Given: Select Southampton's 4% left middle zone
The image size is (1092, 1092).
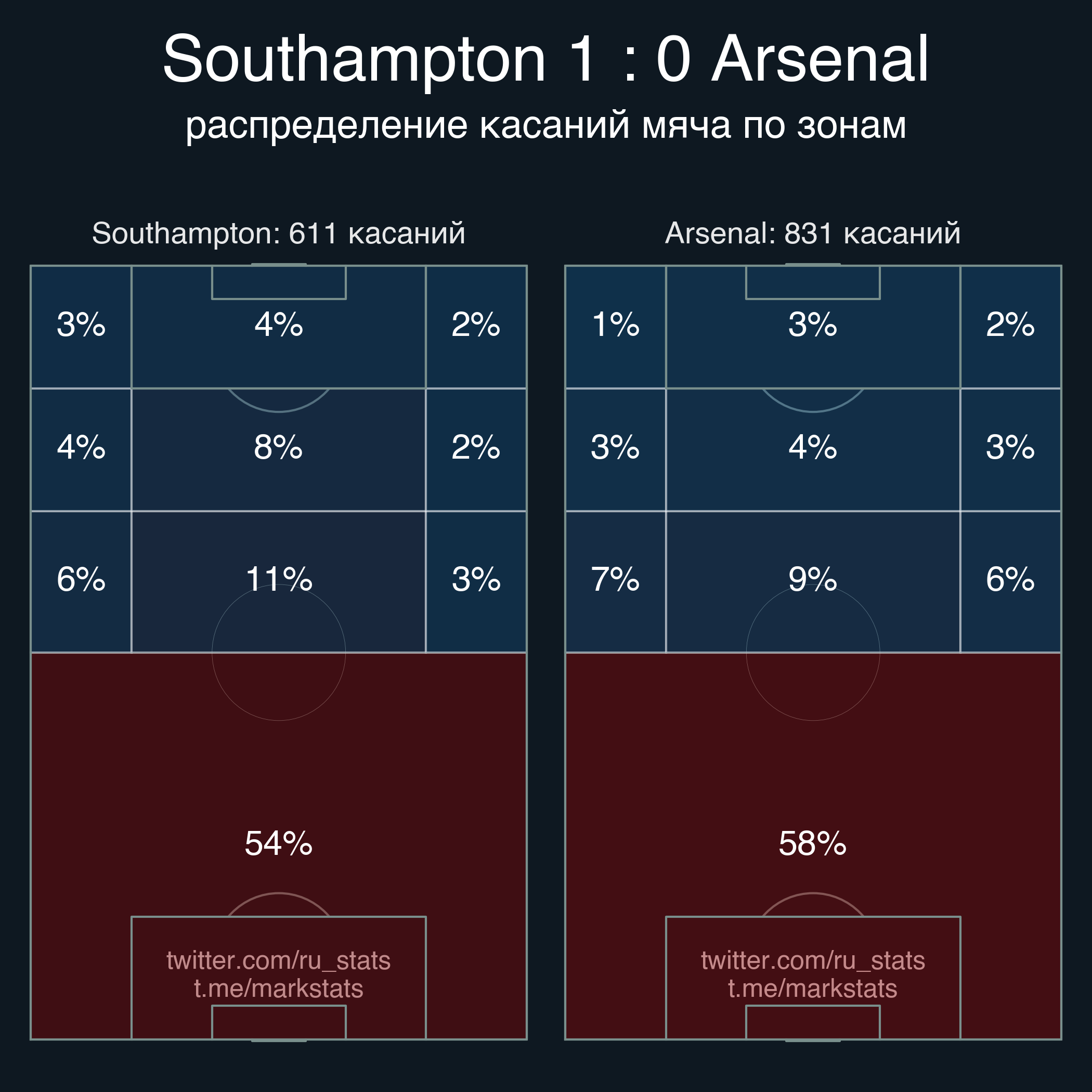Looking at the screenshot, I should click(x=82, y=450).
